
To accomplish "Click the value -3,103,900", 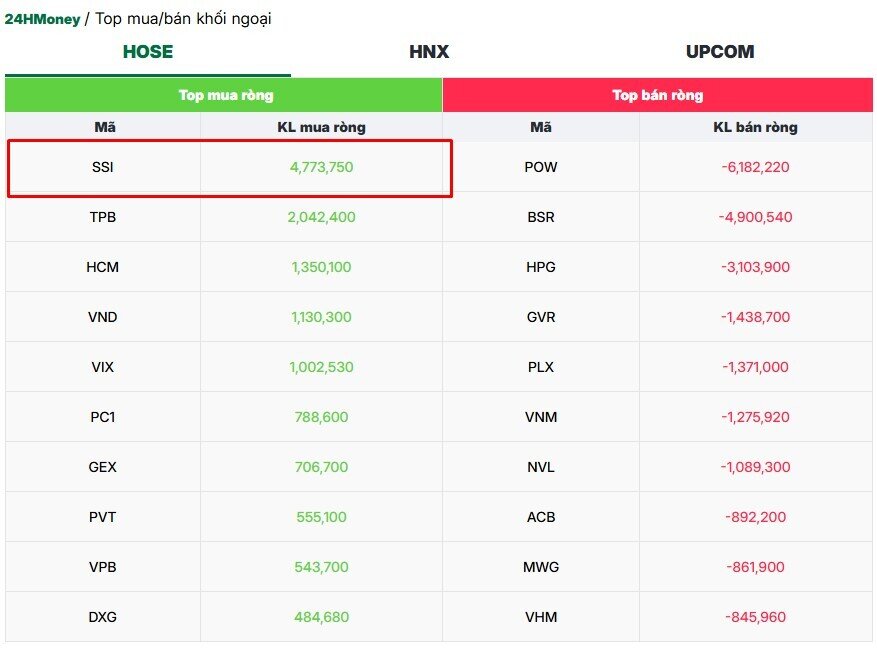I will pos(756,267).
